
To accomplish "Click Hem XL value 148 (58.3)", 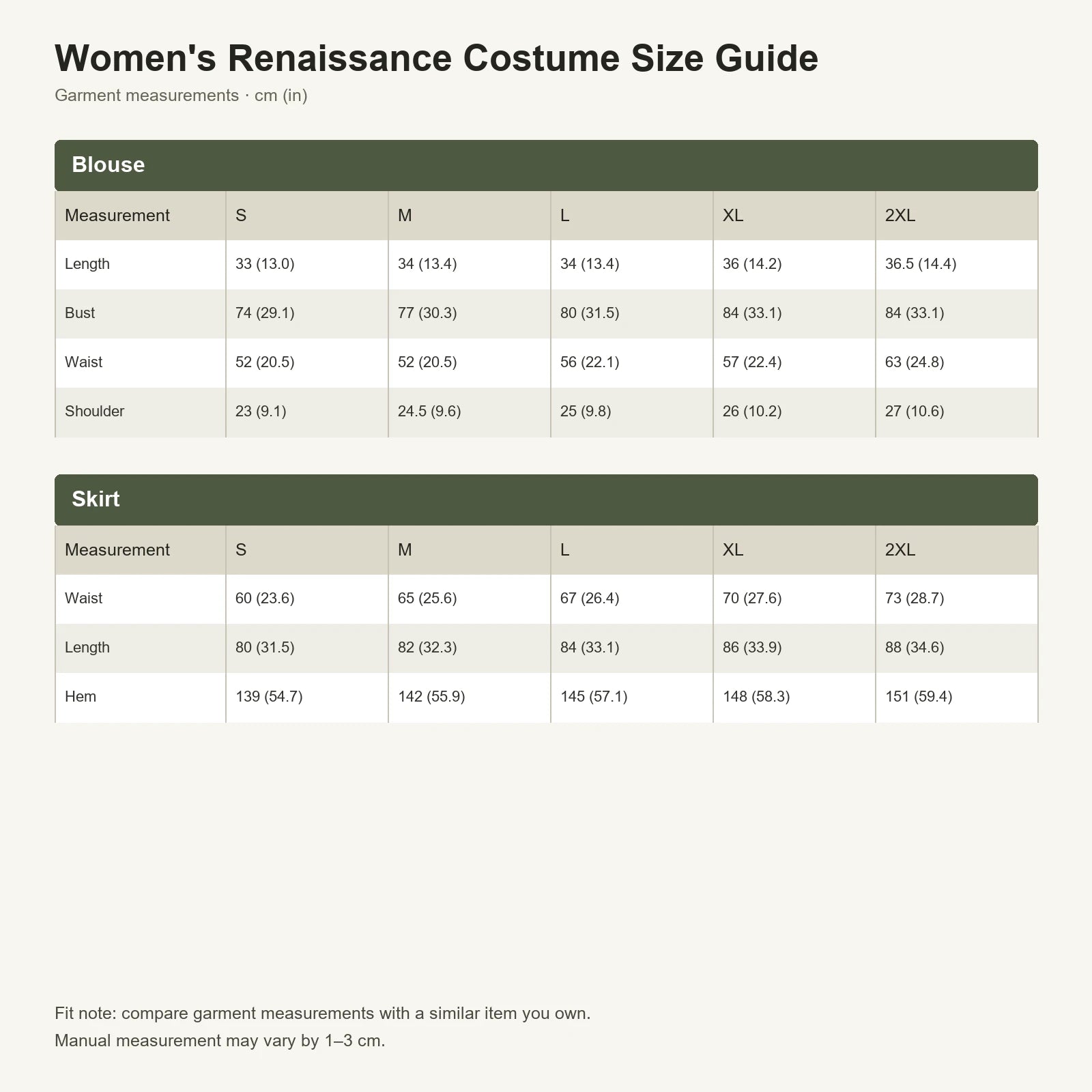I will click(x=756, y=697).
